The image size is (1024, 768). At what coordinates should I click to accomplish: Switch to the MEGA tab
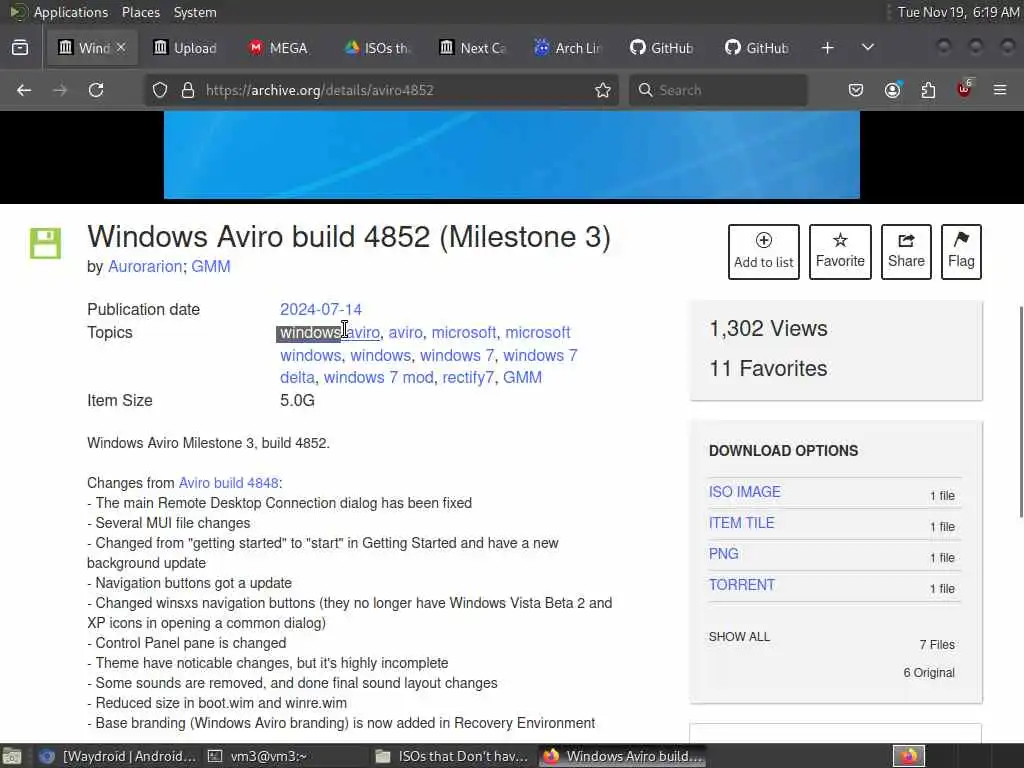coord(279,48)
